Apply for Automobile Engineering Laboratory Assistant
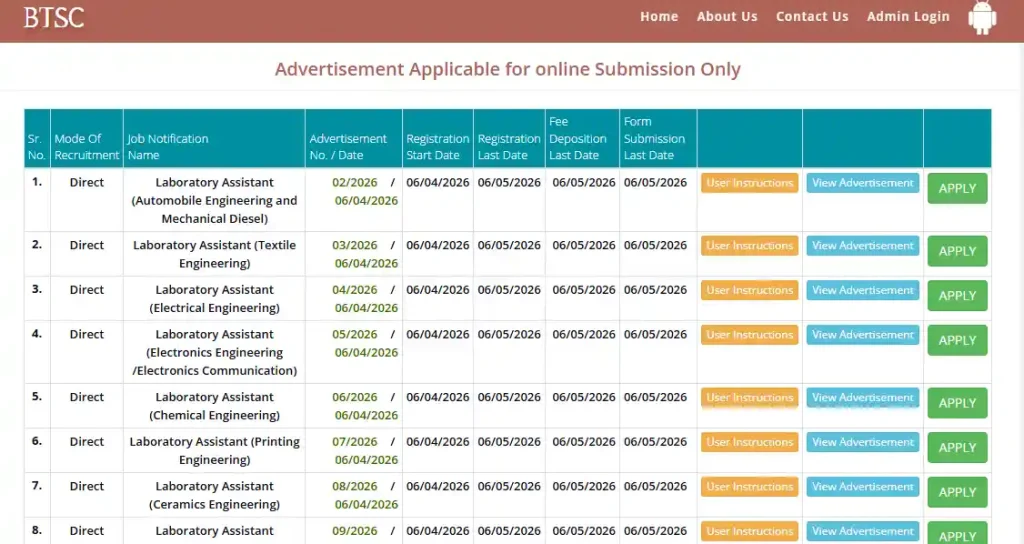This screenshot has height=544, width=1024. coord(957,188)
